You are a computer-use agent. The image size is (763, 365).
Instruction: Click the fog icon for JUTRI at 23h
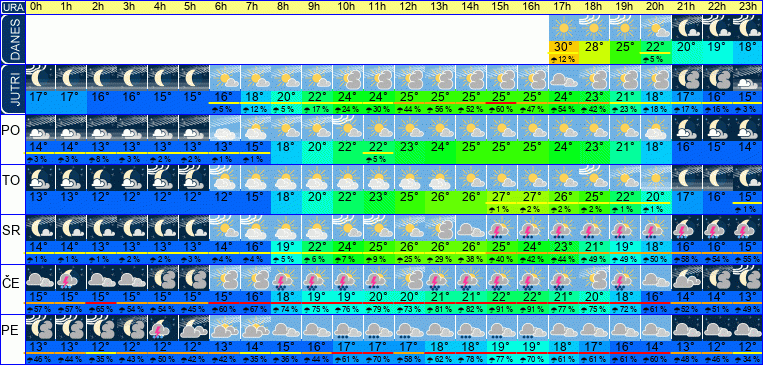point(748,77)
